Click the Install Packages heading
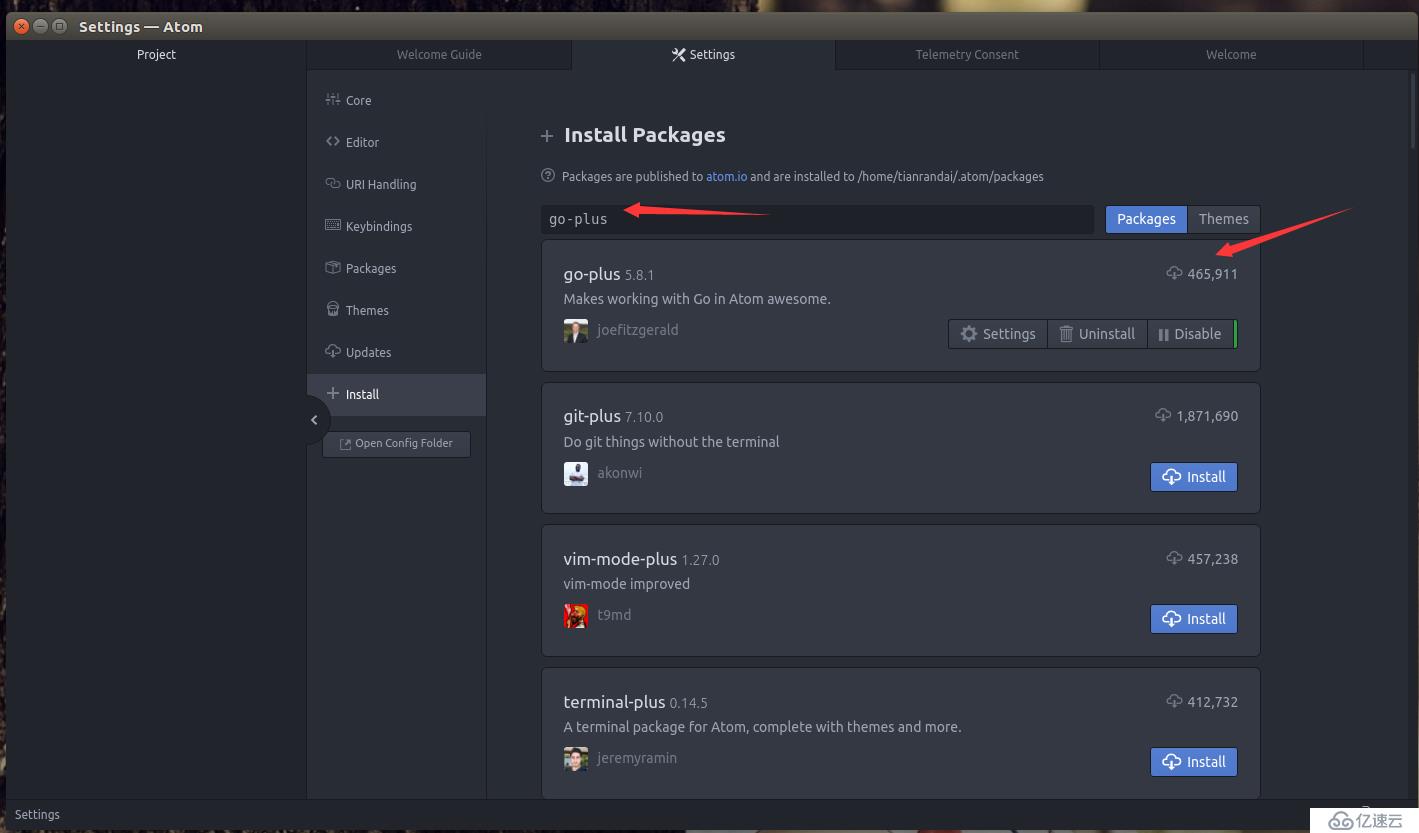 (645, 135)
